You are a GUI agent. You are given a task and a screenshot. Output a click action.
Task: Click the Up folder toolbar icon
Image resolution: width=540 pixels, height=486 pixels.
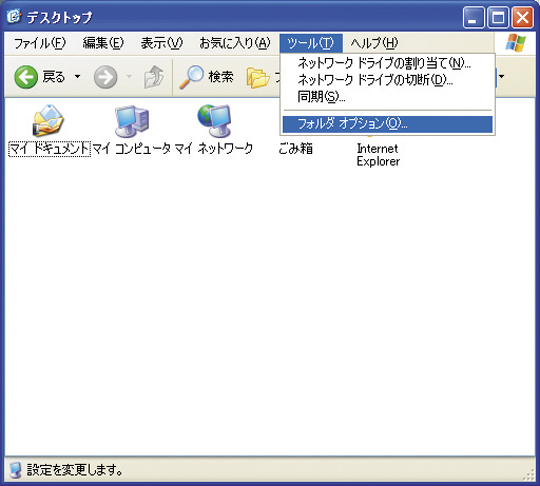(x=154, y=76)
